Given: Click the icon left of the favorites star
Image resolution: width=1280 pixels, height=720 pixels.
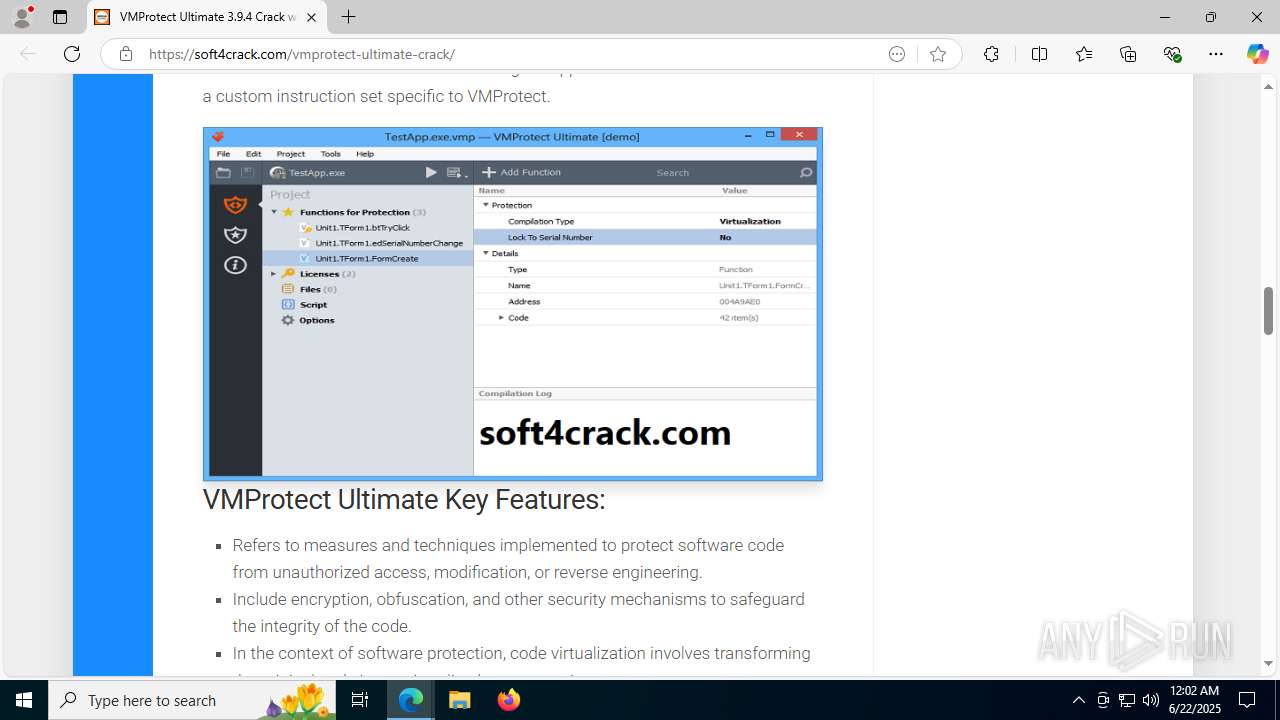Looking at the screenshot, I should (897, 54).
